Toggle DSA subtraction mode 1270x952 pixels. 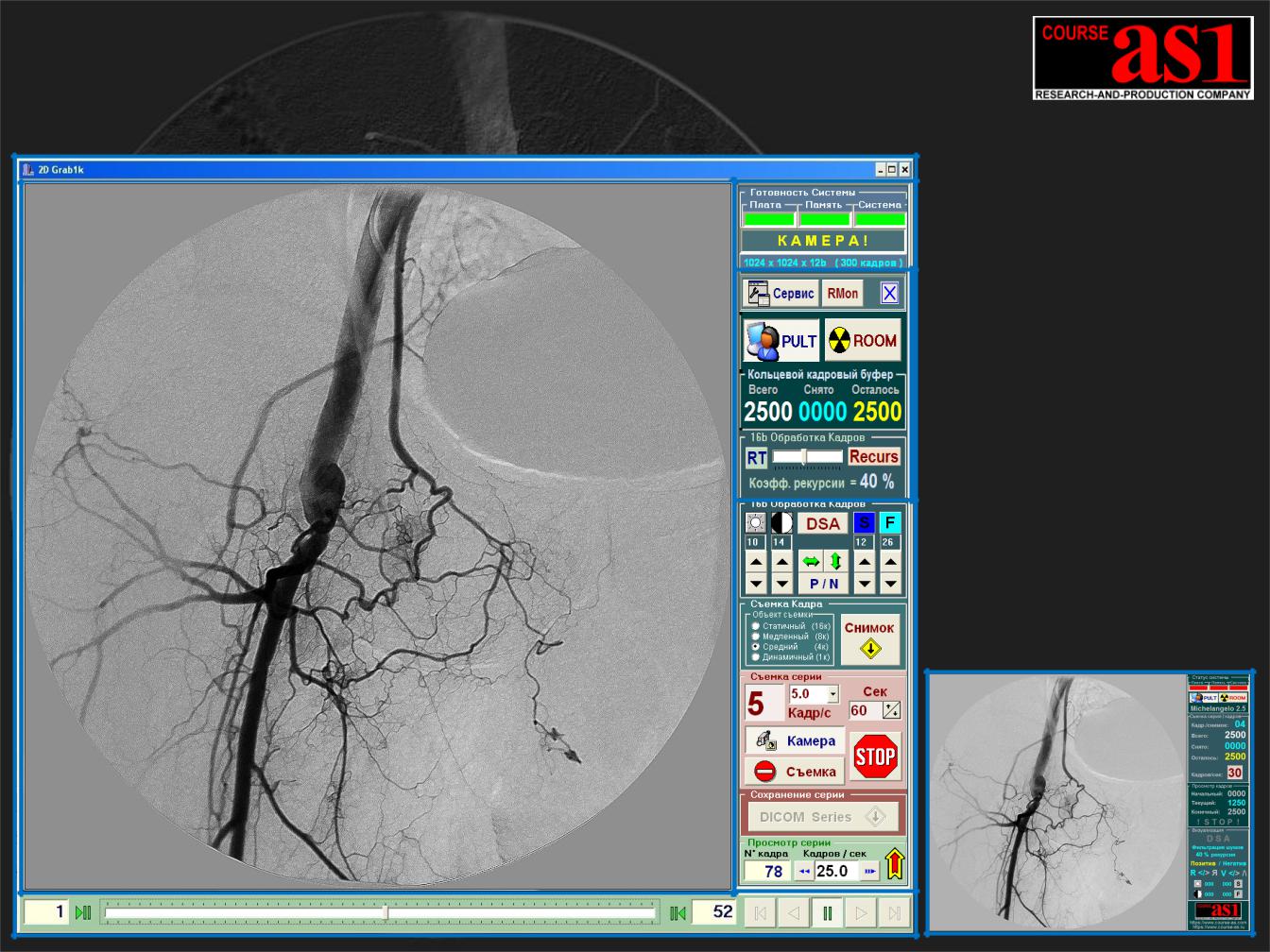(x=822, y=523)
